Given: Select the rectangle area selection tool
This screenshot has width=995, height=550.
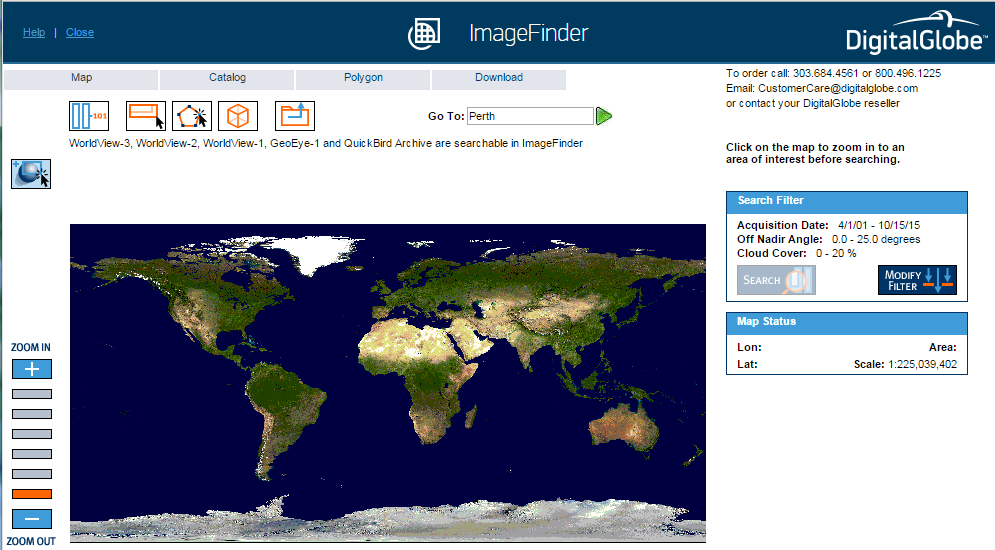Looking at the screenshot, I should pyautogui.click(x=145, y=116).
